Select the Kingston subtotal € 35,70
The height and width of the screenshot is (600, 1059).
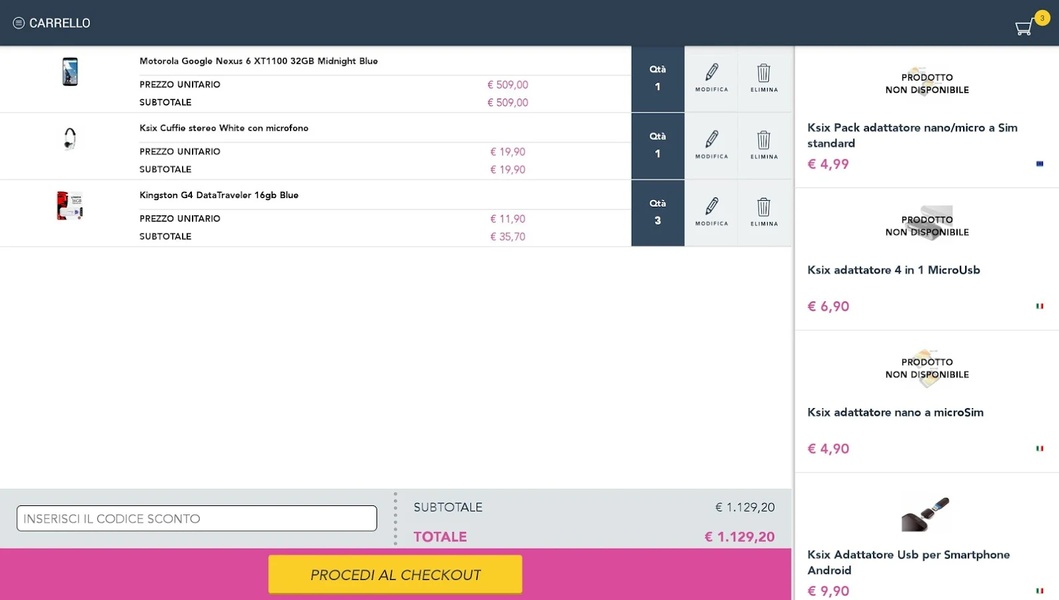pyautogui.click(x=507, y=236)
